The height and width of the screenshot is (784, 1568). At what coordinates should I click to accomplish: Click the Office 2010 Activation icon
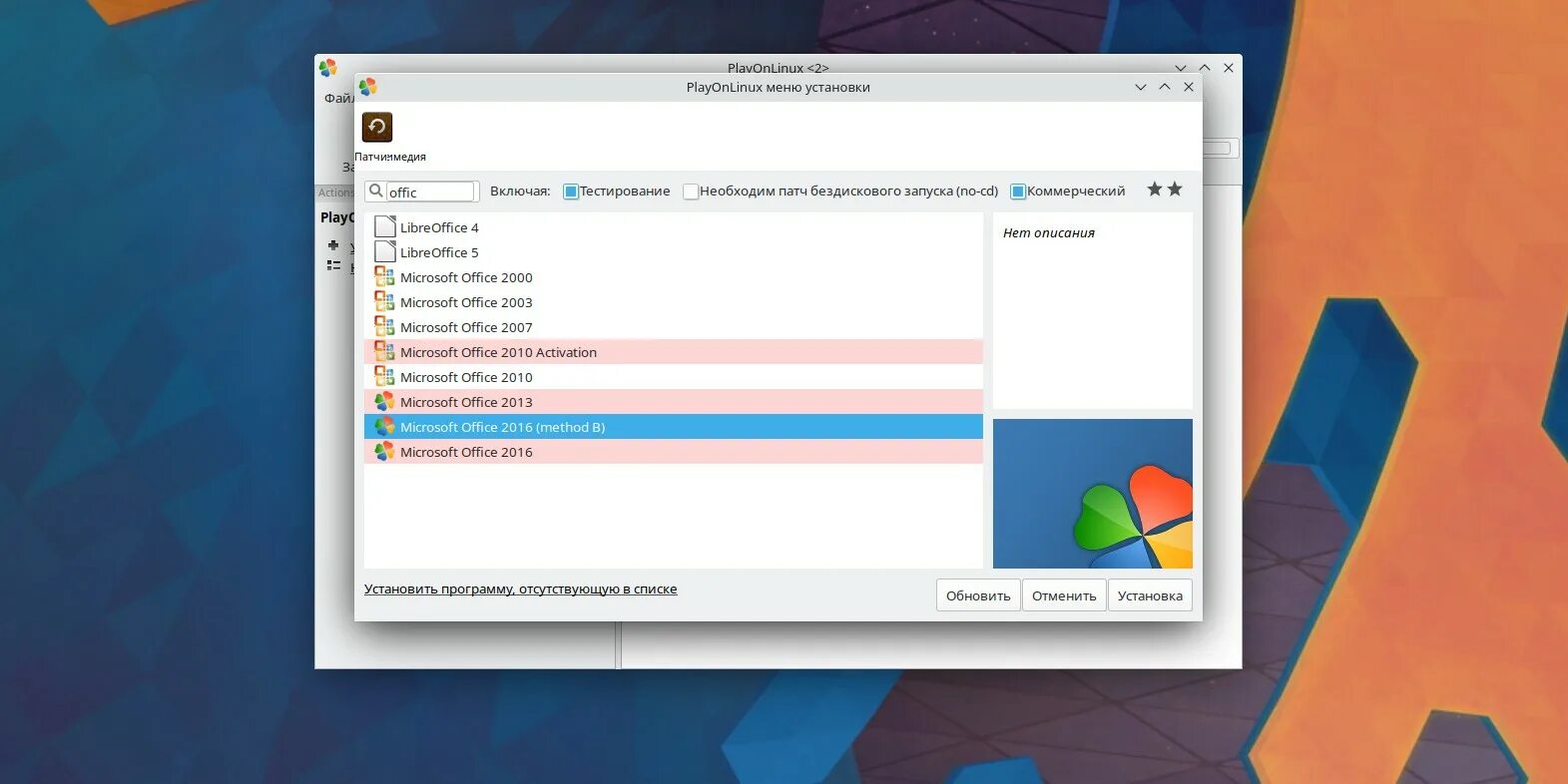coord(384,351)
